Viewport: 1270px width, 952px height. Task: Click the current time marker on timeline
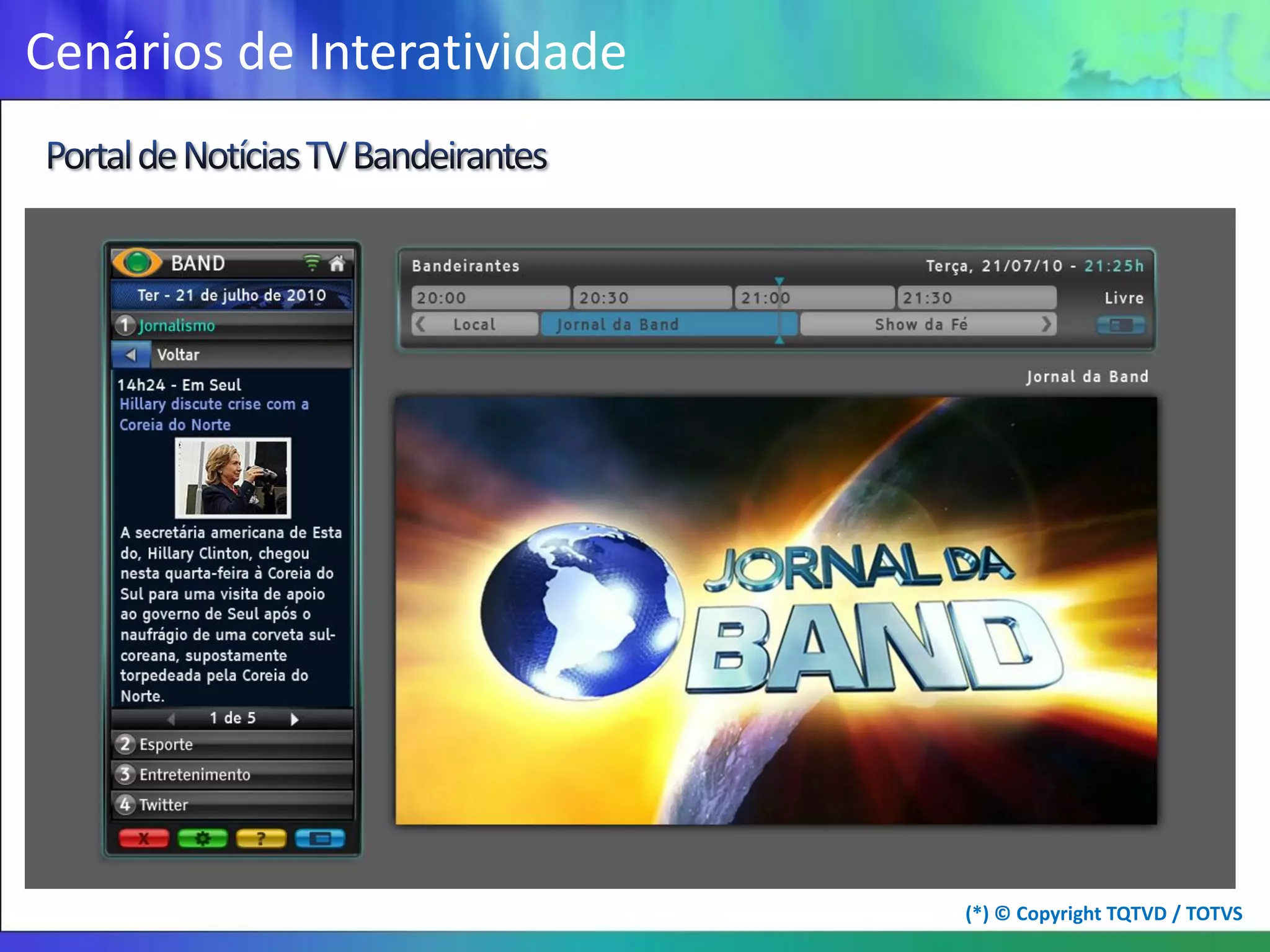[x=779, y=310]
